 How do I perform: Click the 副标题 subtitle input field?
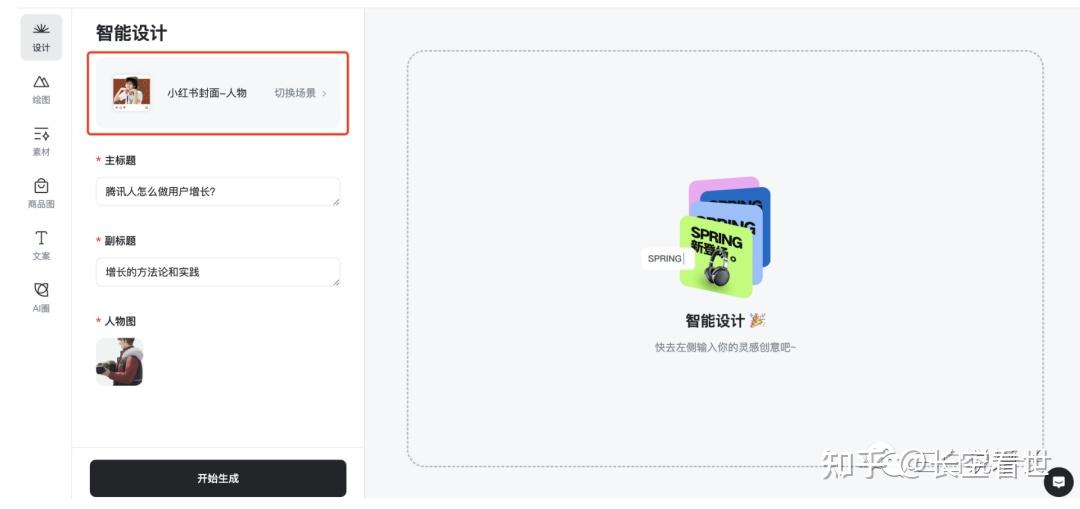(218, 272)
